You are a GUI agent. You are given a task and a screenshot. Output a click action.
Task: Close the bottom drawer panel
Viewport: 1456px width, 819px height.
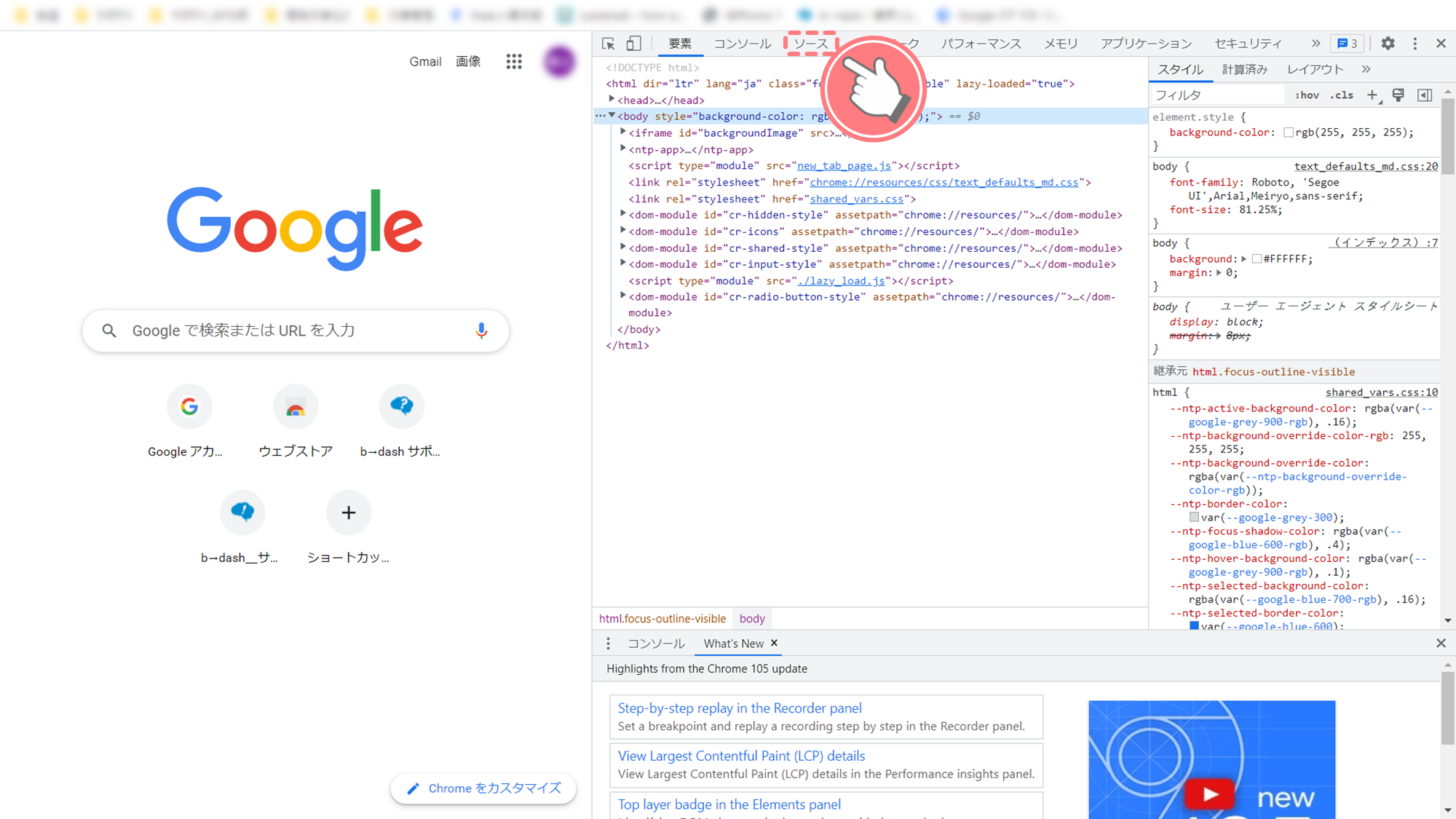1441,644
